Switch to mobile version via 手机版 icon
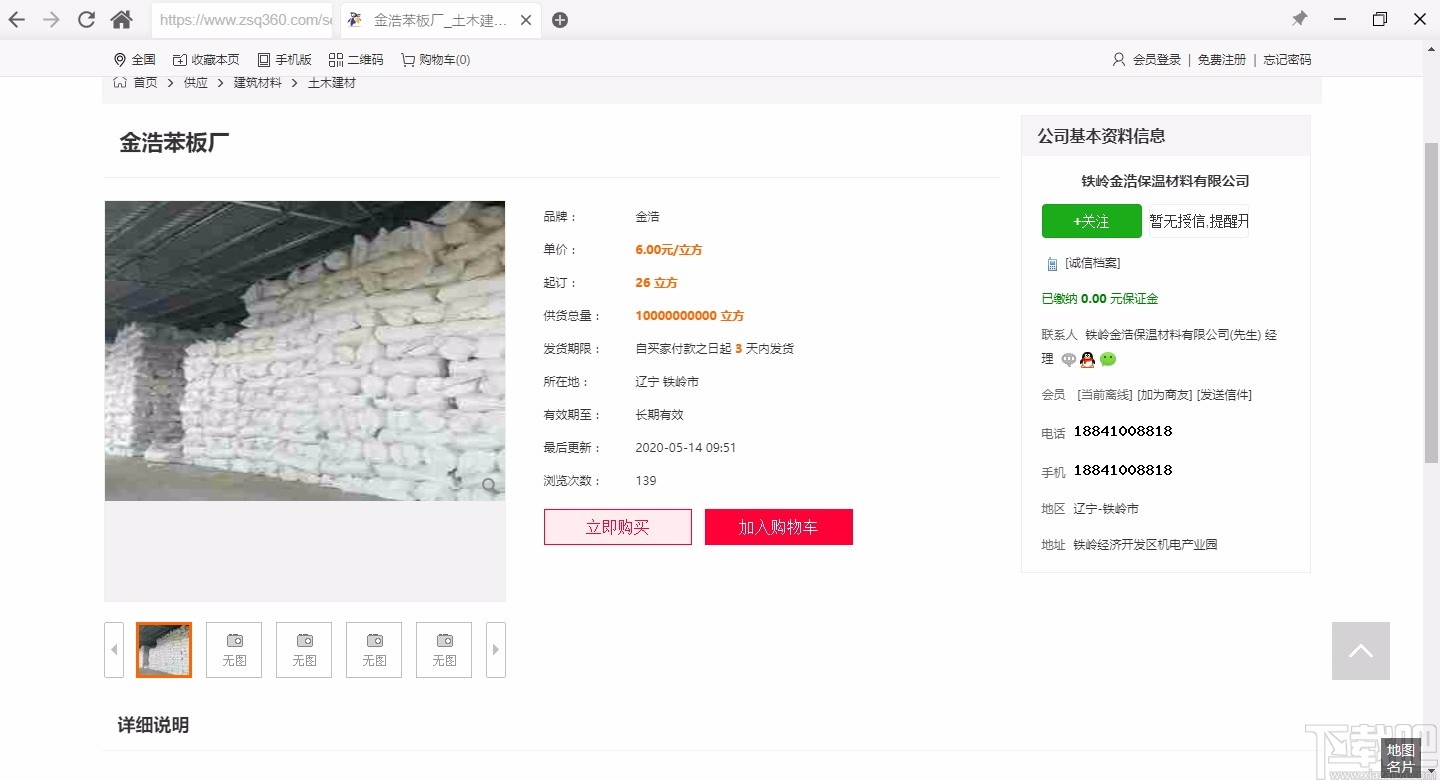The image size is (1440, 780). pos(285,59)
